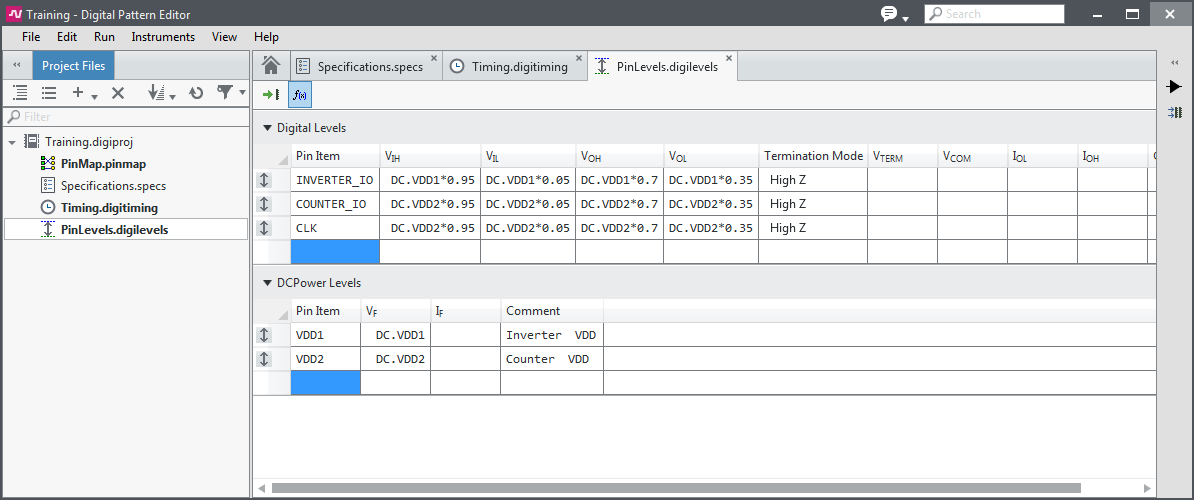
Task: Click the Digital Pattern Editor app logo
Action: click(x=14, y=14)
